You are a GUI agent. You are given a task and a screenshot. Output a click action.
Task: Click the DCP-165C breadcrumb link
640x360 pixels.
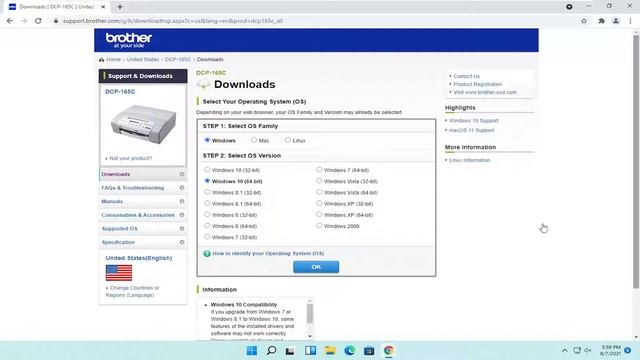coord(178,60)
